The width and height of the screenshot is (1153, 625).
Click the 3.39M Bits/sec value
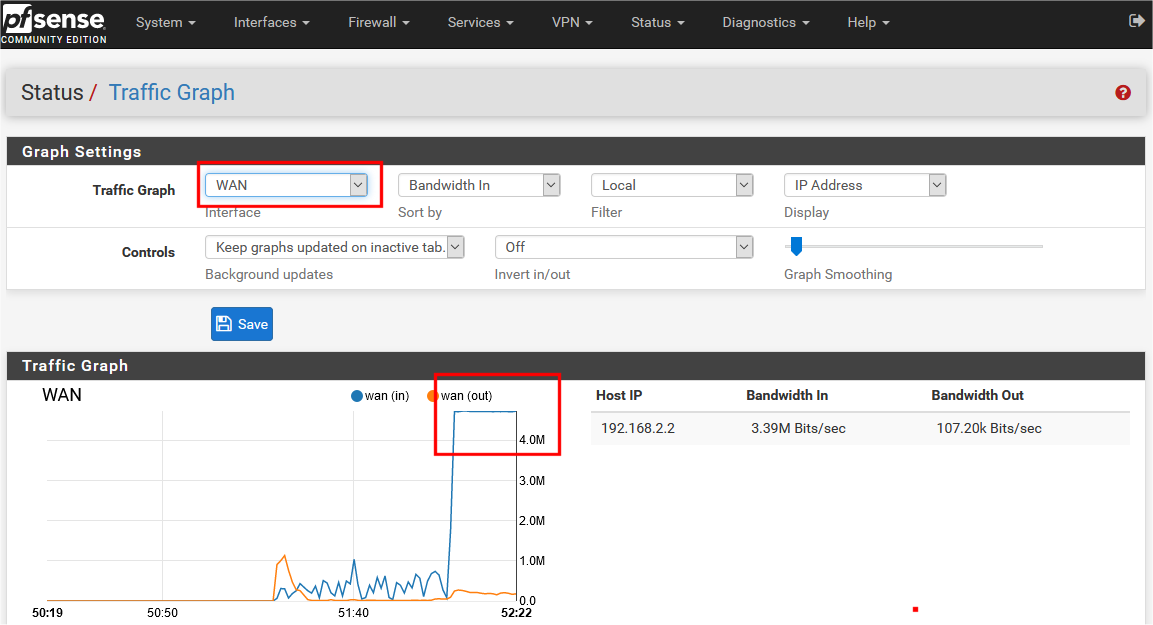click(x=798, y=429)
